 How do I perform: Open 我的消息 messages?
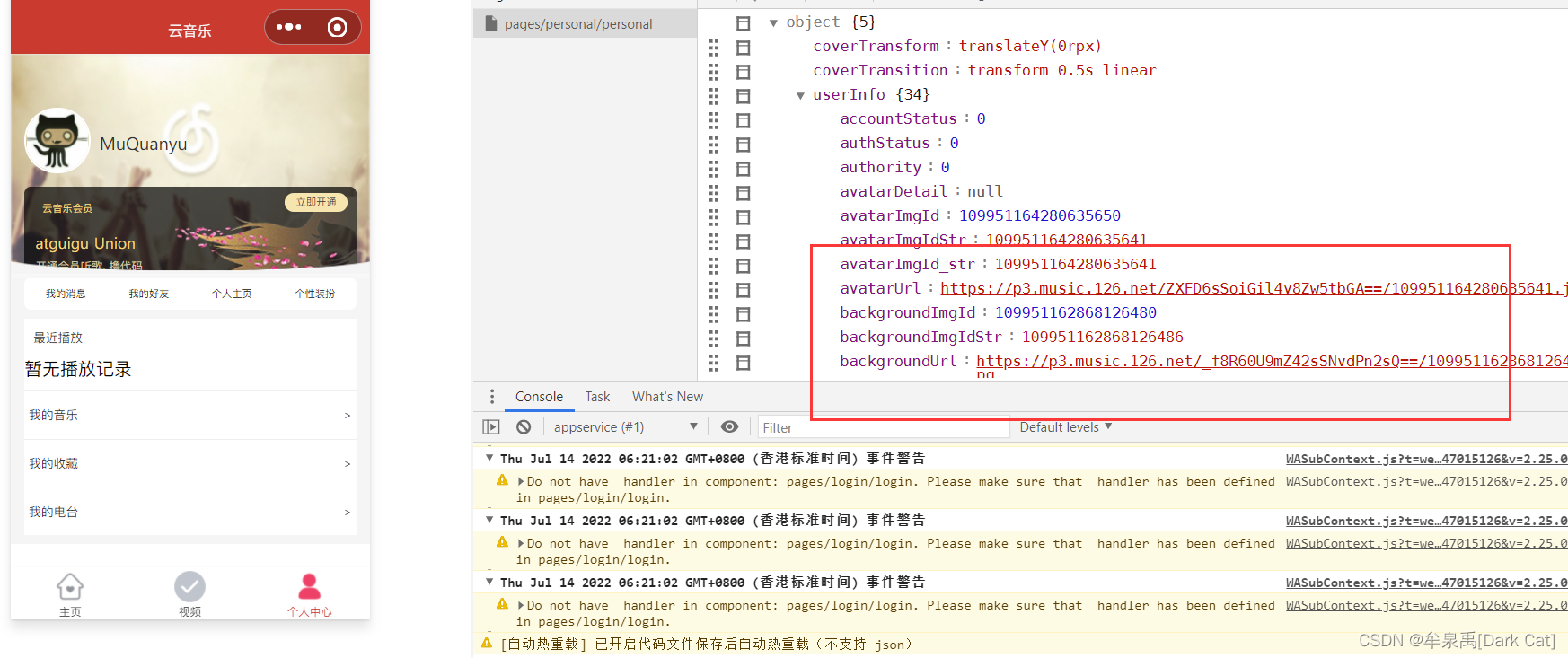66,294
